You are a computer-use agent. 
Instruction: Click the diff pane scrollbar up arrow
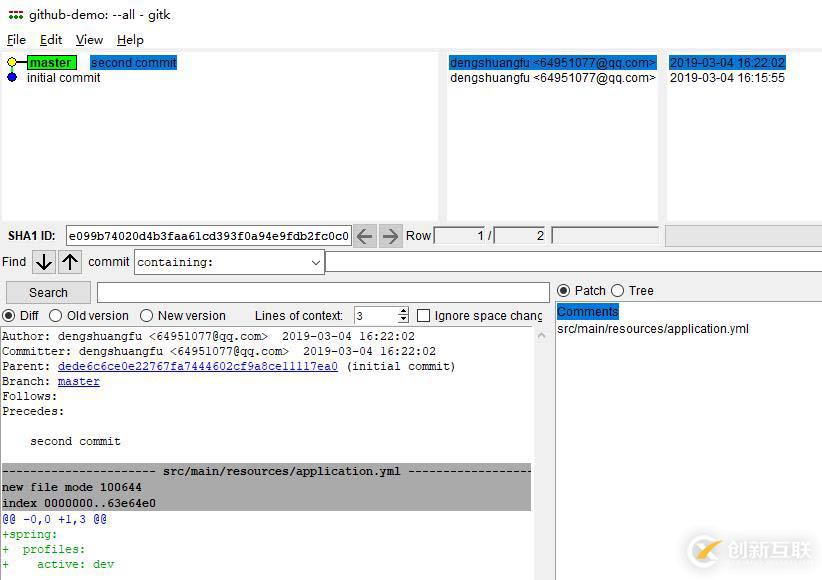[542, 336]
